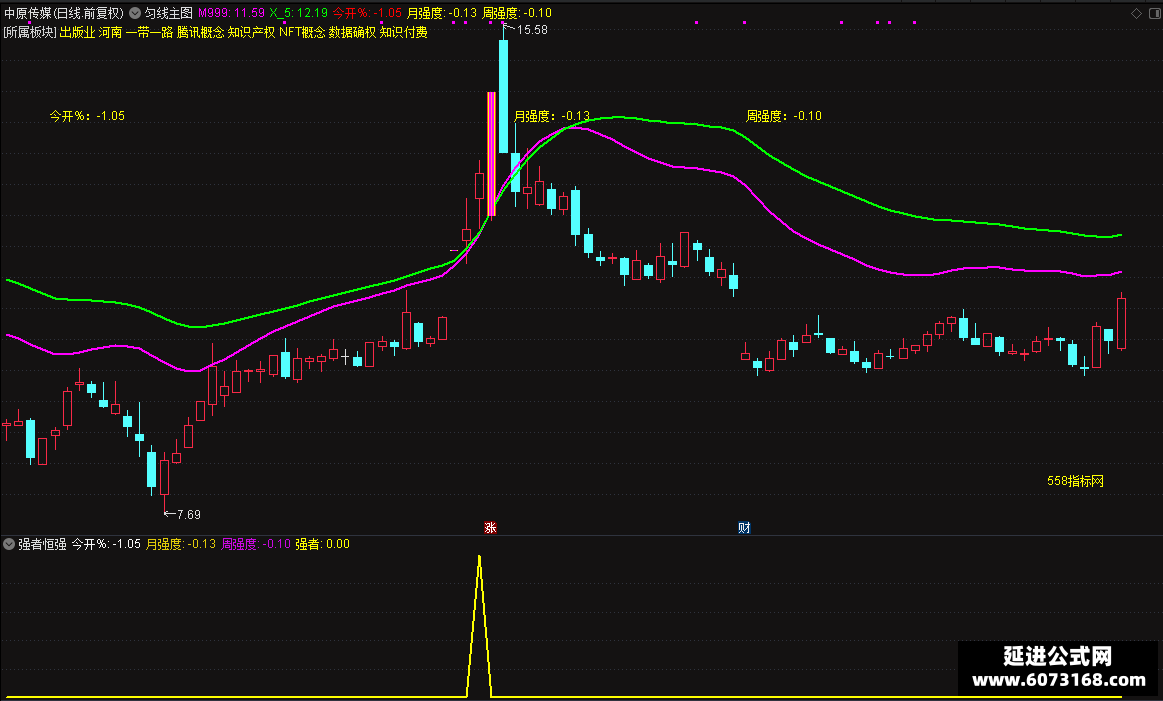Open the 知识产权 concept link
This screenshot has width=1163, height=701.
point(251,32)
